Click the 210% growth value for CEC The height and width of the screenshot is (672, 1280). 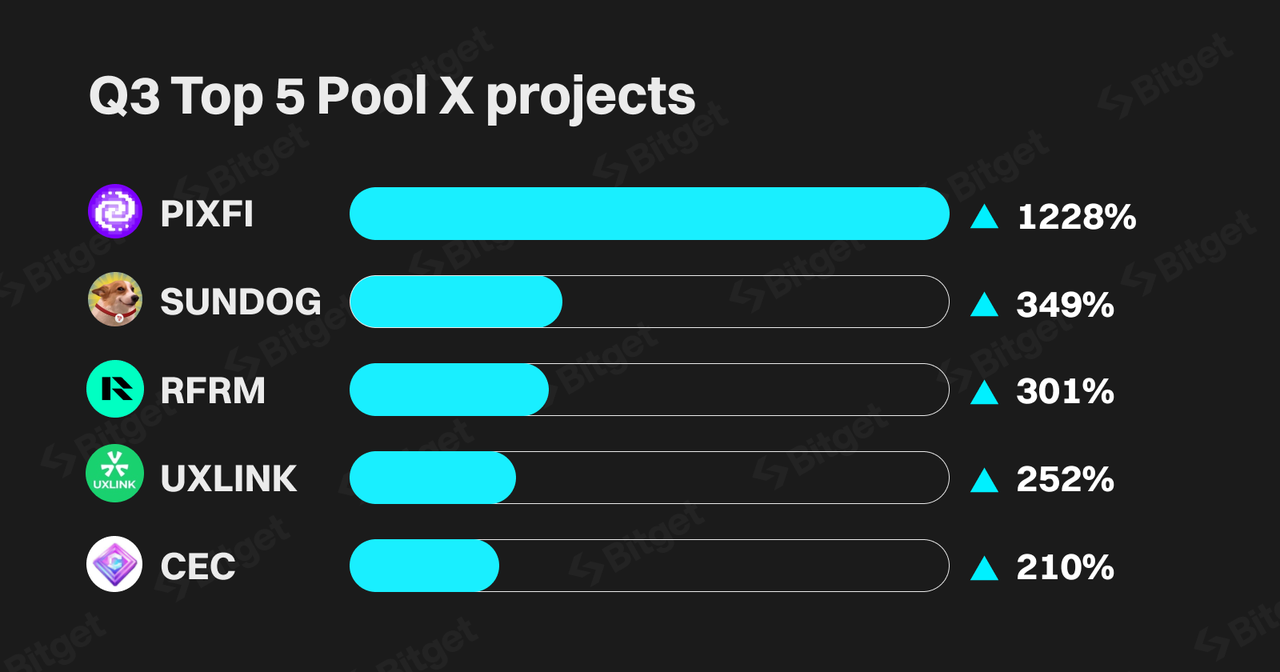click(x=1065, y=568)
